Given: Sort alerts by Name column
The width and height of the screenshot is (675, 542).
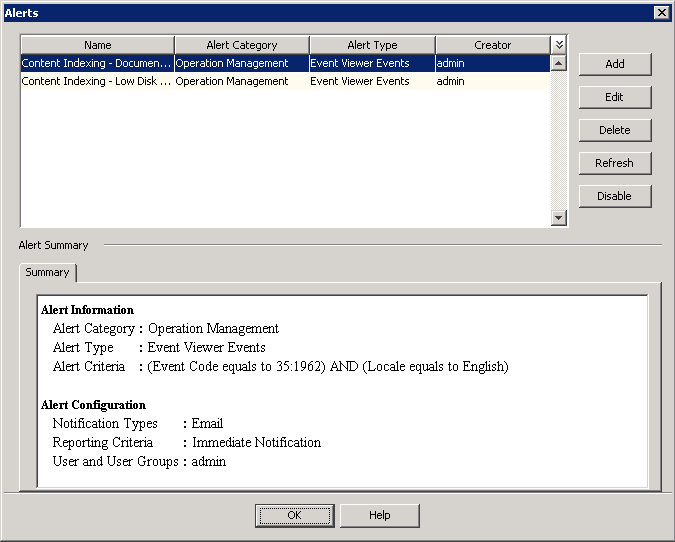Looking at the screenshot, I should [x=98, y=45].
